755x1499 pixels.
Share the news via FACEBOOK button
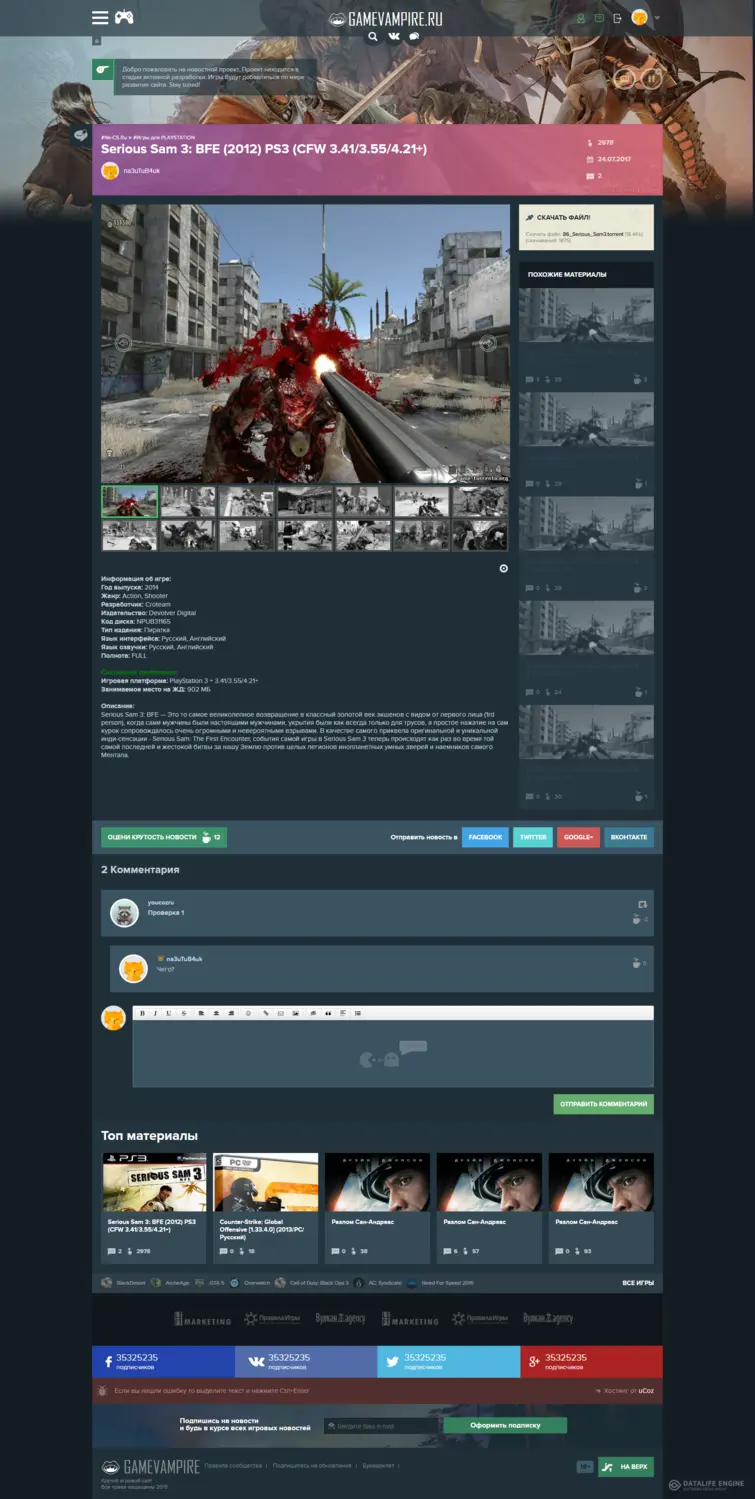485,837
